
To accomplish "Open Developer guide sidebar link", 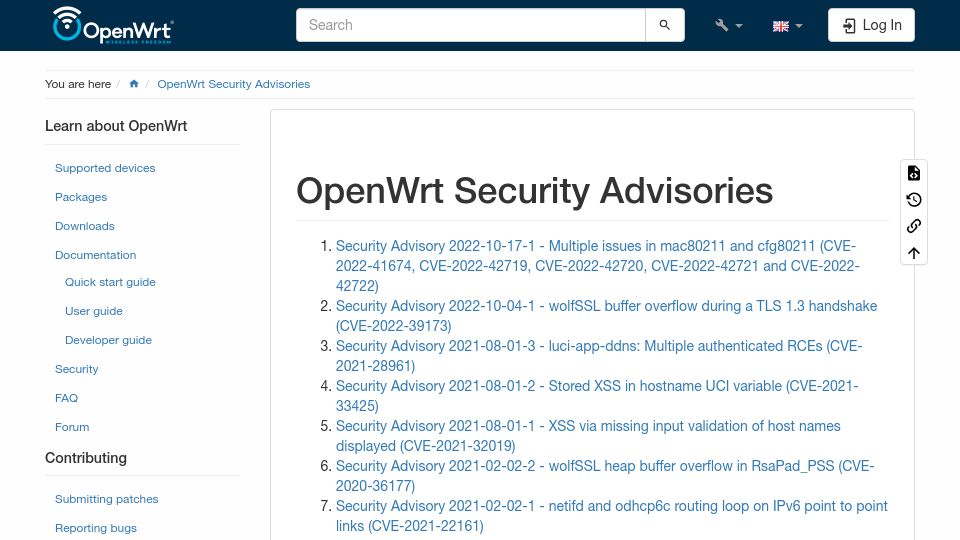I will [x=108, y=340].
